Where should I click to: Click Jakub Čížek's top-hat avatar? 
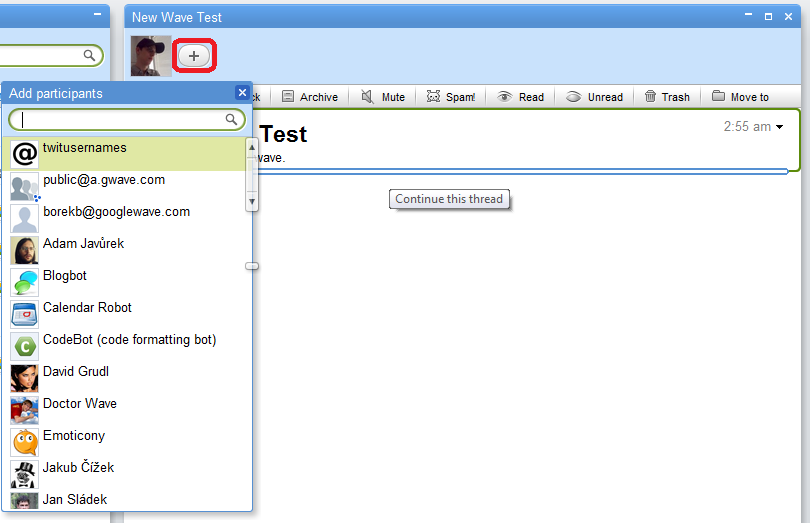coord(24,475)
